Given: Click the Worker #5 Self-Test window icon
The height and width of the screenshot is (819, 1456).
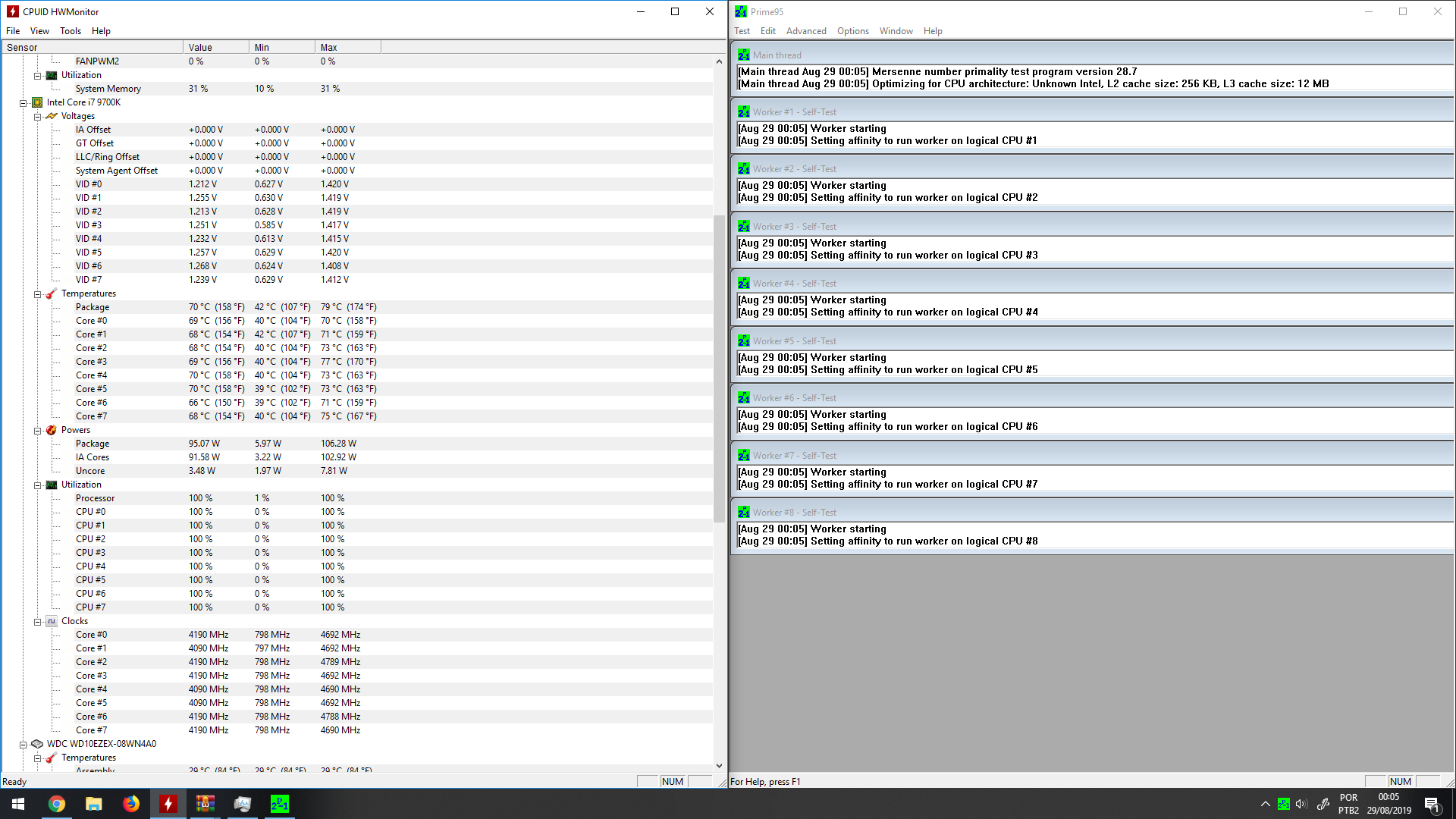Looking at the screenshot, I should click(743, 340).
